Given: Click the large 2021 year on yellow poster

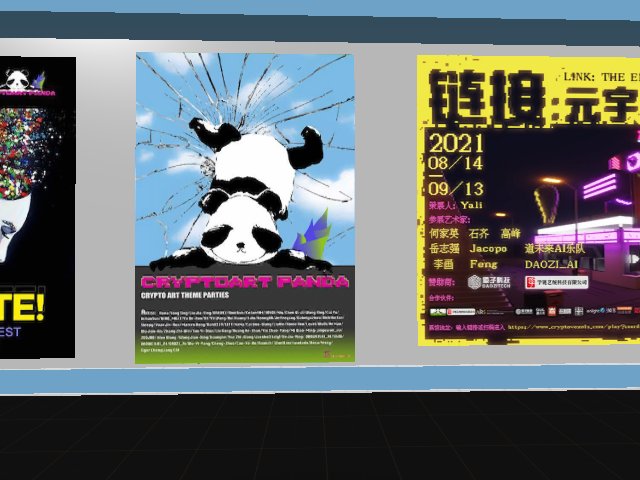Looking at the screenshot, I should point(456,143).
